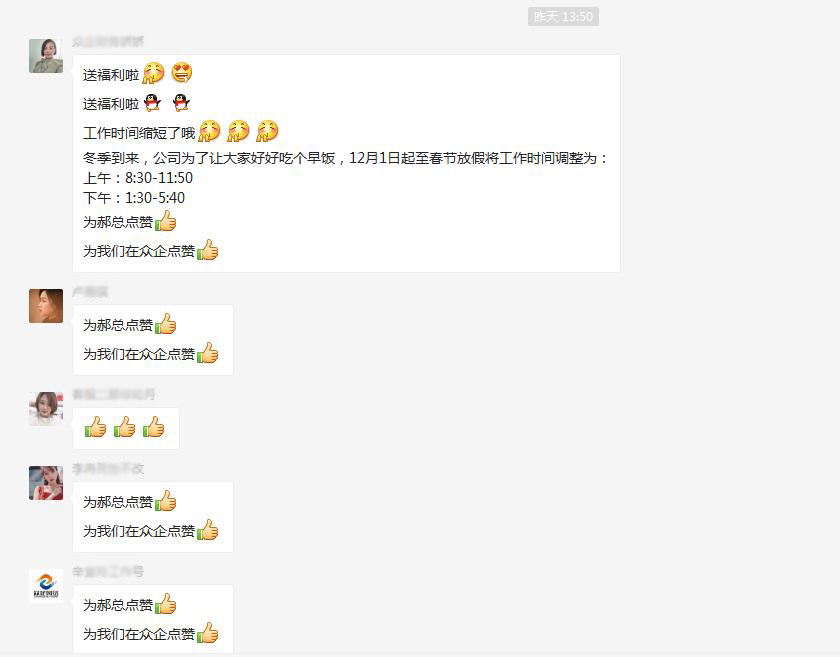Select the second user's 为郝总点赞 bubble

[x=153, y=340]
